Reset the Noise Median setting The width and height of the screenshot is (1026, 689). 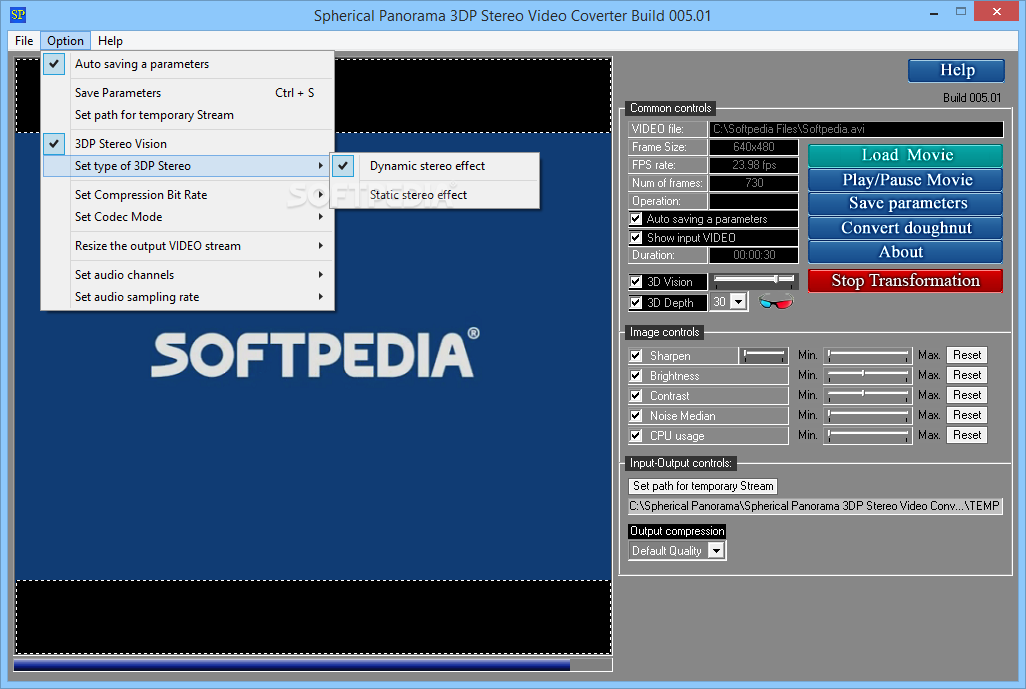tap(966, 415)
